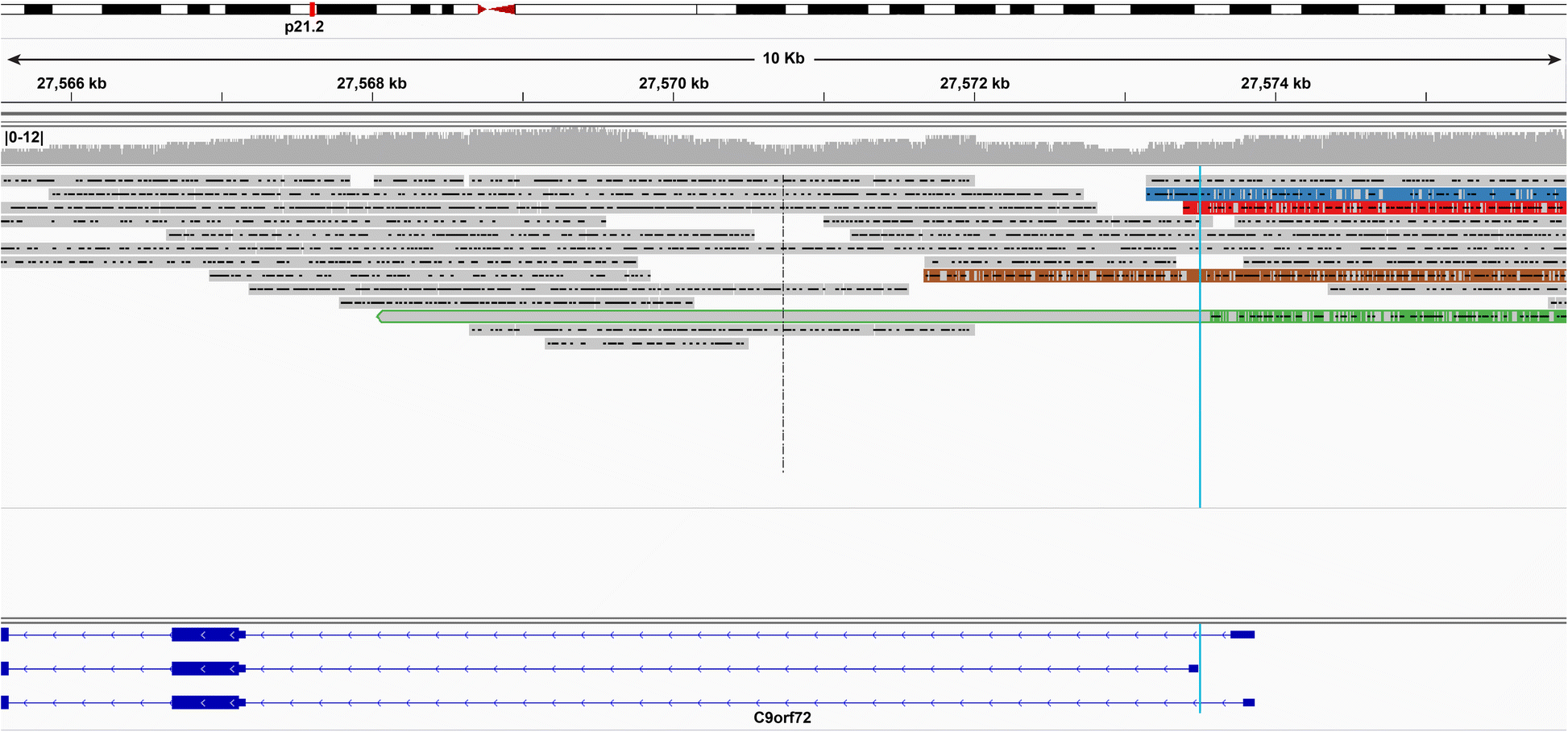Click the p21.2 cytoband label

305,27
